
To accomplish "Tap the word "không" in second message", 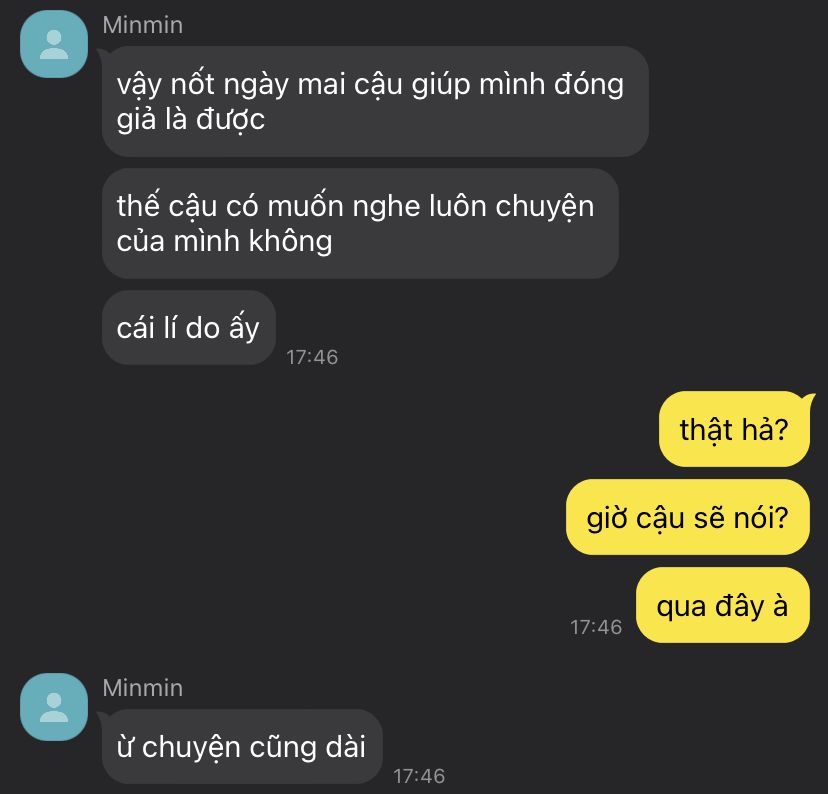I will (290, 242).
